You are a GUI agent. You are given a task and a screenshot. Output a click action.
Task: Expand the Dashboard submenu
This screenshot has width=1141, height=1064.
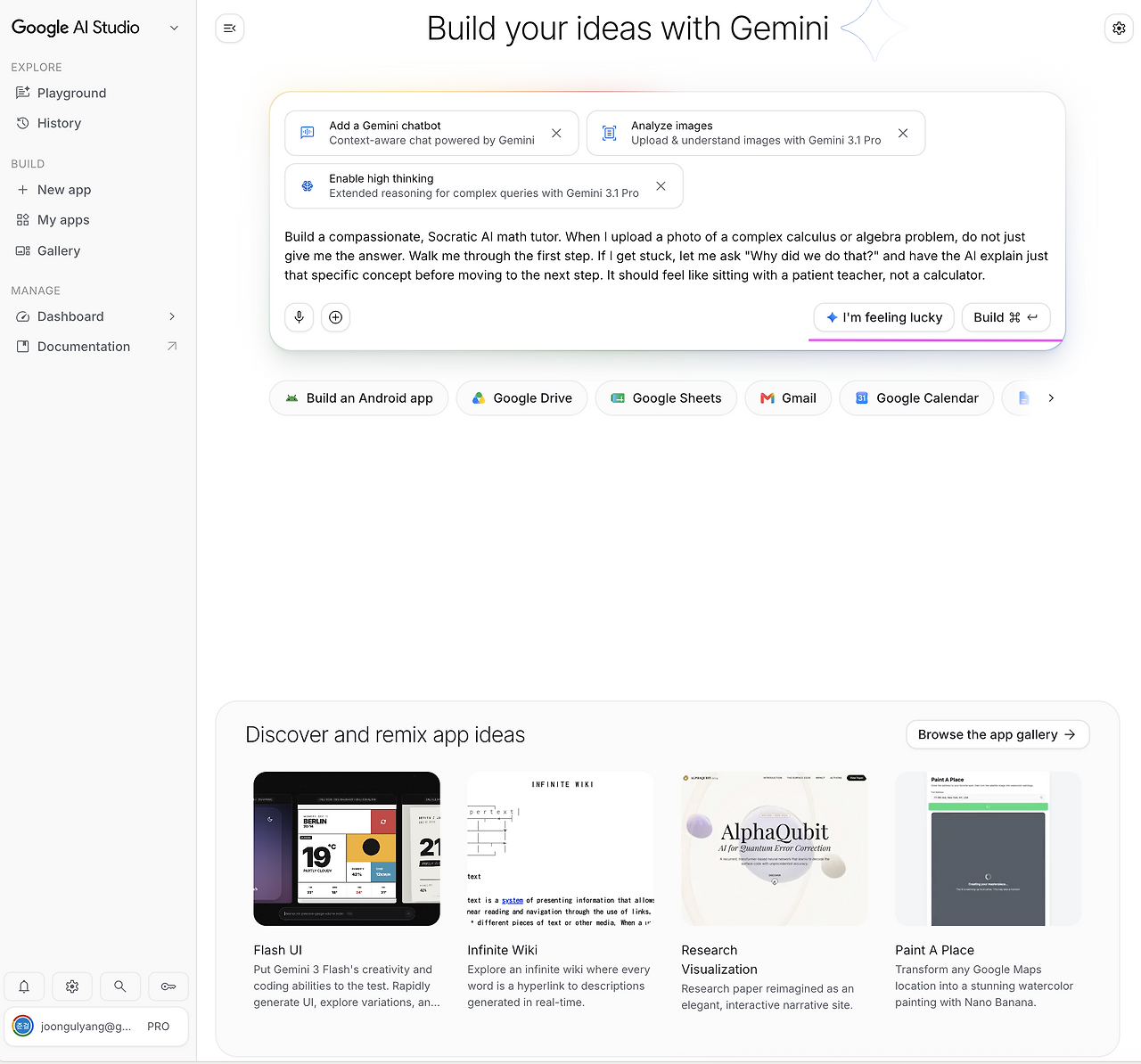tap(172, 316)
